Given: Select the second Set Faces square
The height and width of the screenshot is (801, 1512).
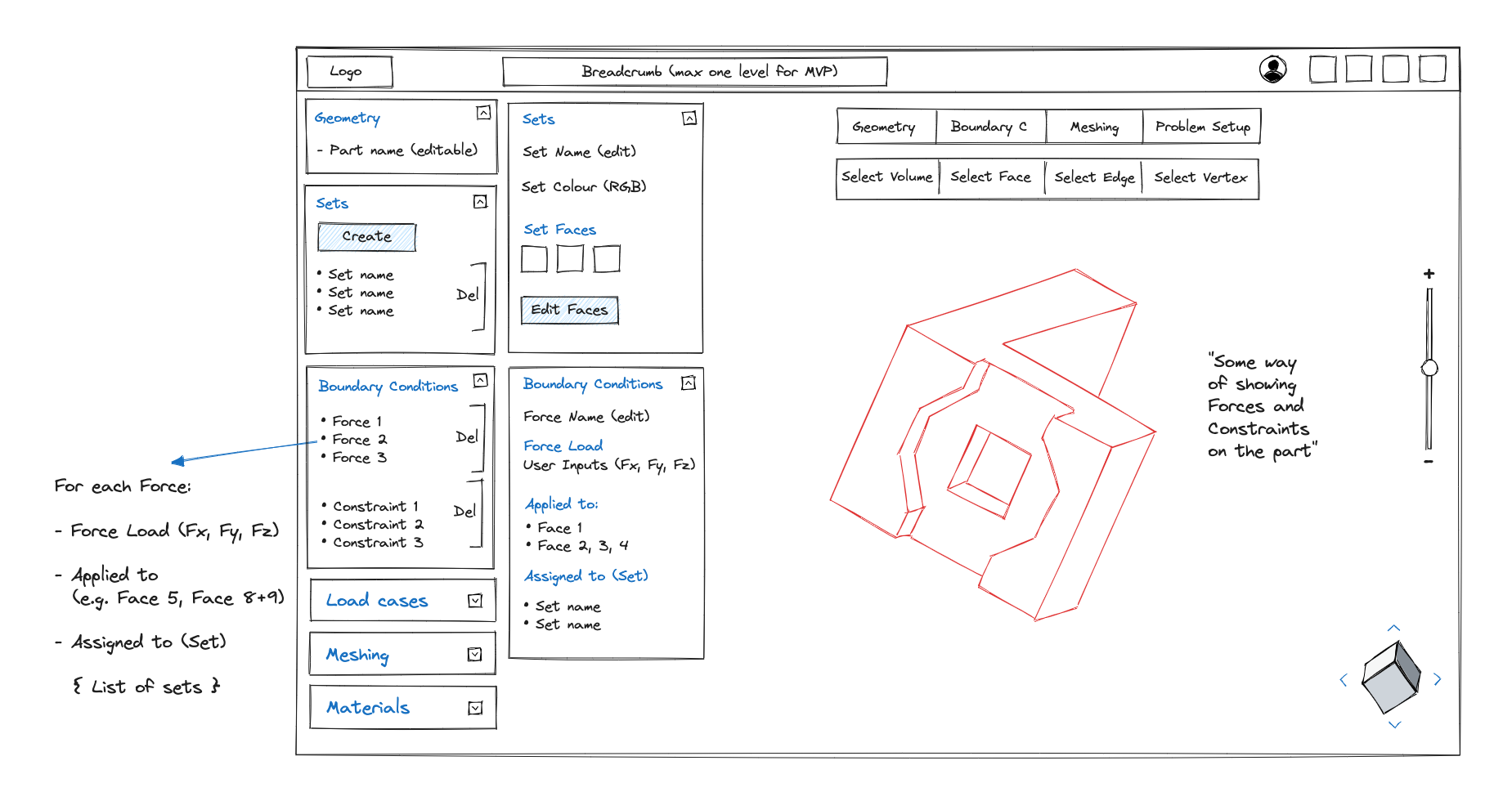Looking at the screenshot, I should point(570,258).
